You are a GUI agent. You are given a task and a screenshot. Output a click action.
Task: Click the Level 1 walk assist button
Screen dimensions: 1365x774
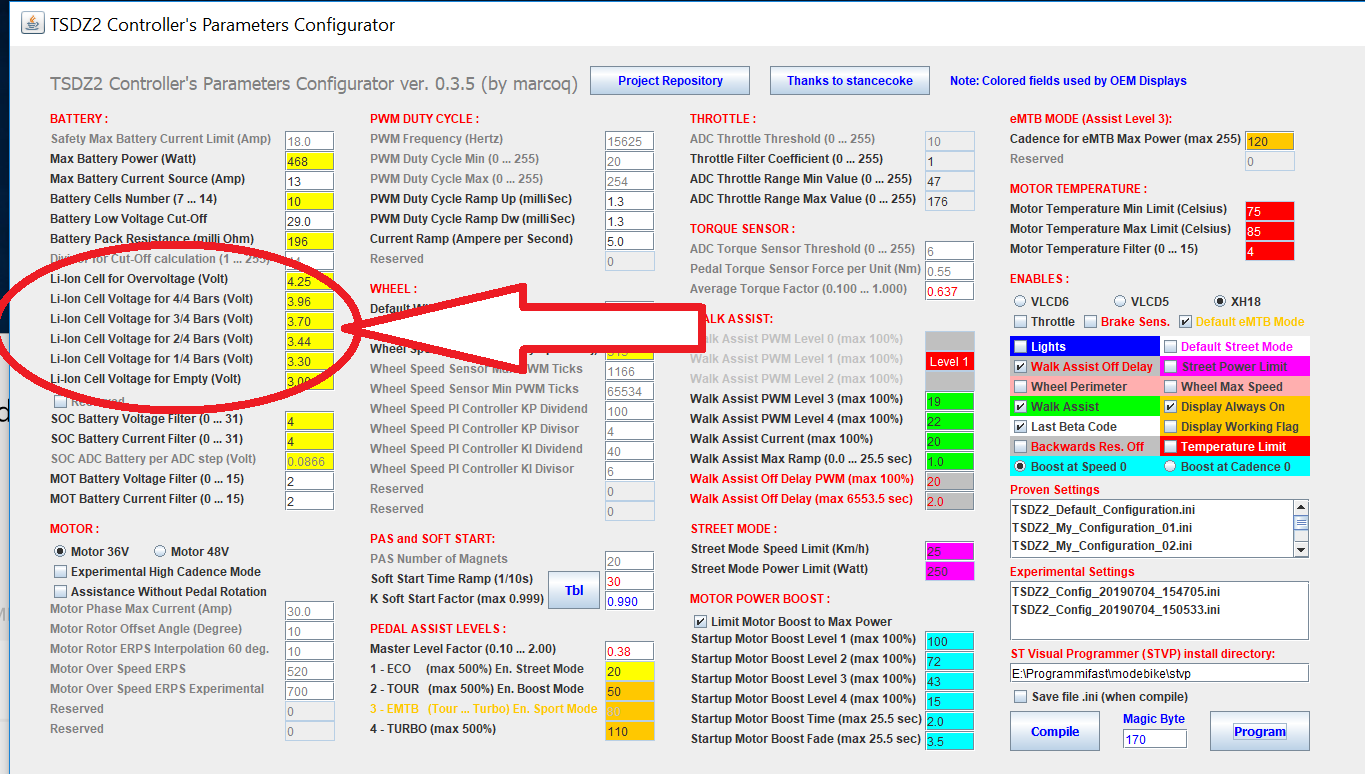click(x=949, y=361)
